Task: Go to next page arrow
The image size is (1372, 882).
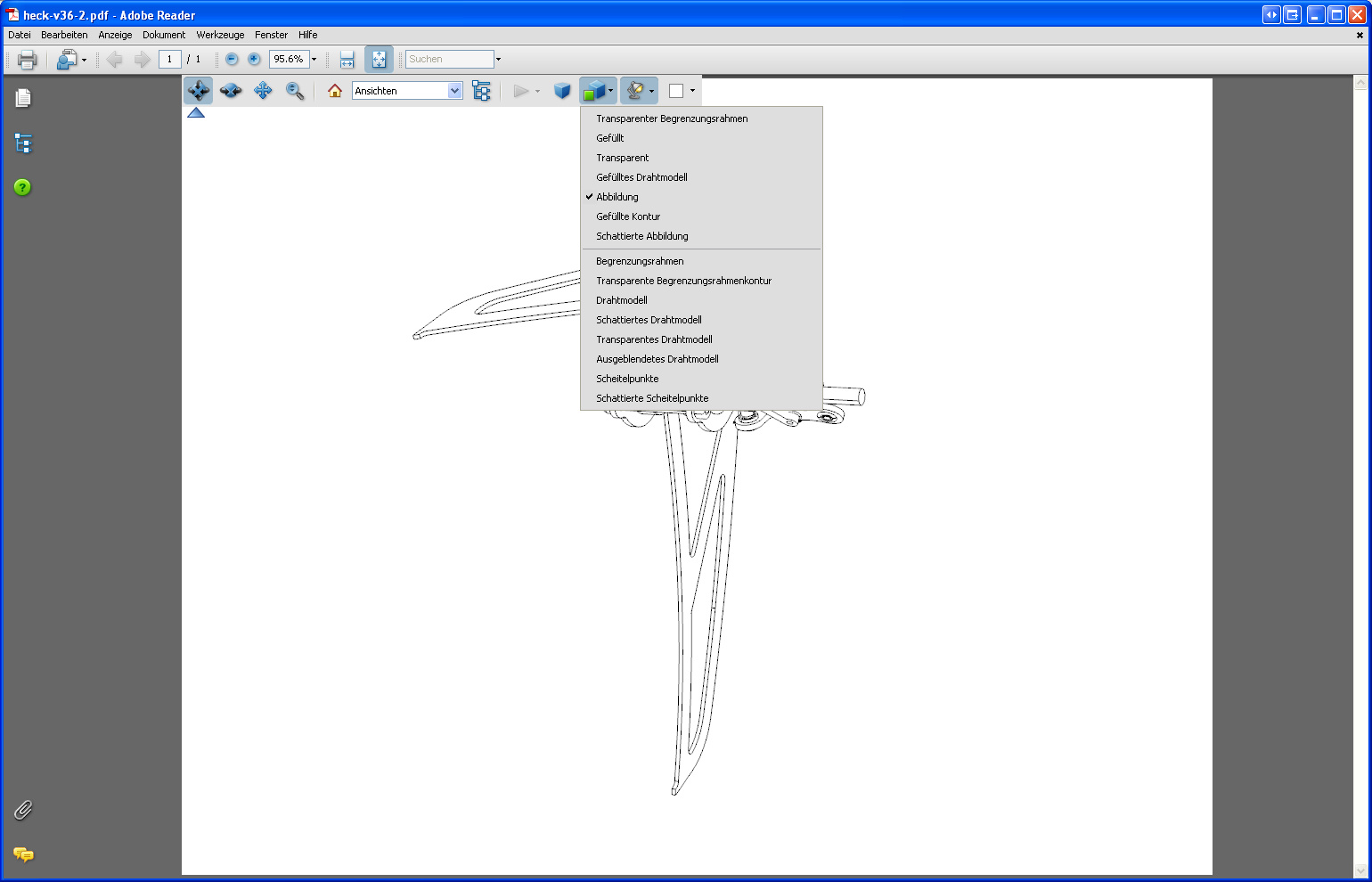Action: click(142, 60)
